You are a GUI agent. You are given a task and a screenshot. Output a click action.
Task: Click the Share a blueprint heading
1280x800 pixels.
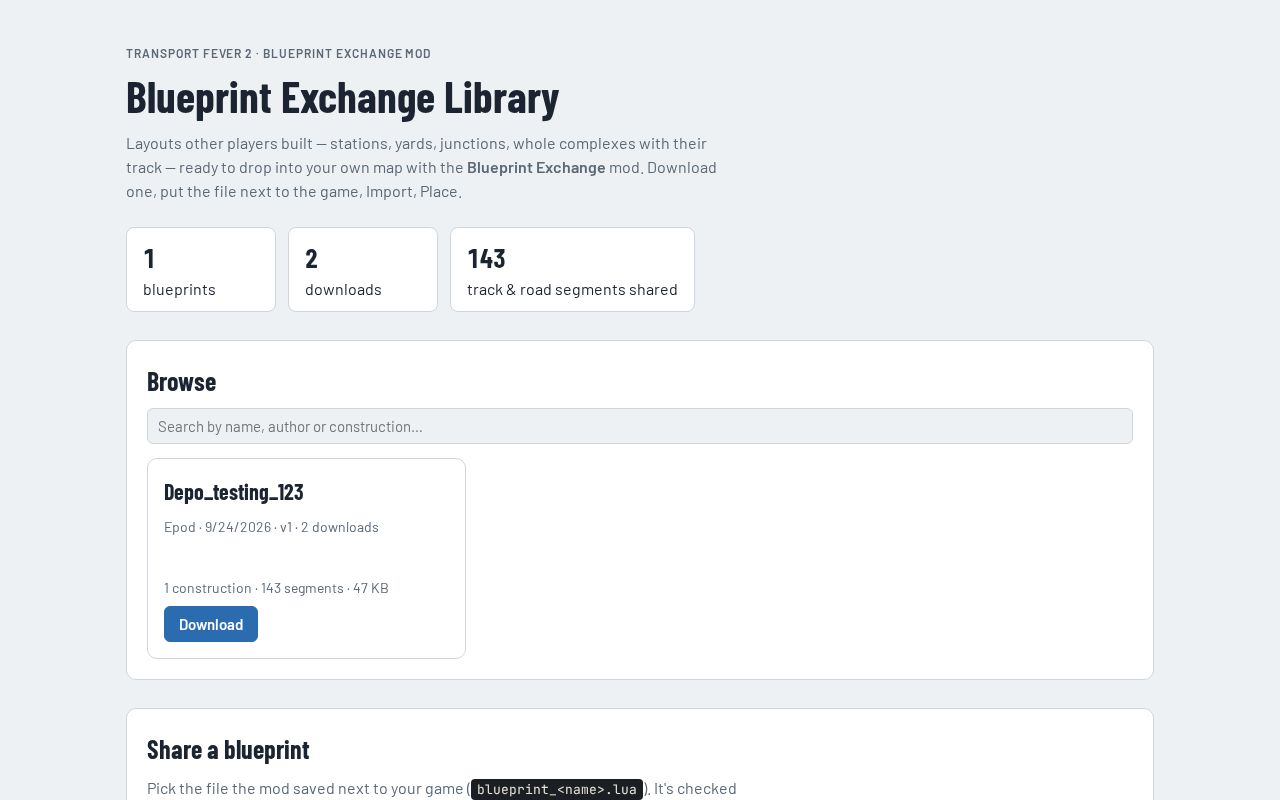[228, 749]
